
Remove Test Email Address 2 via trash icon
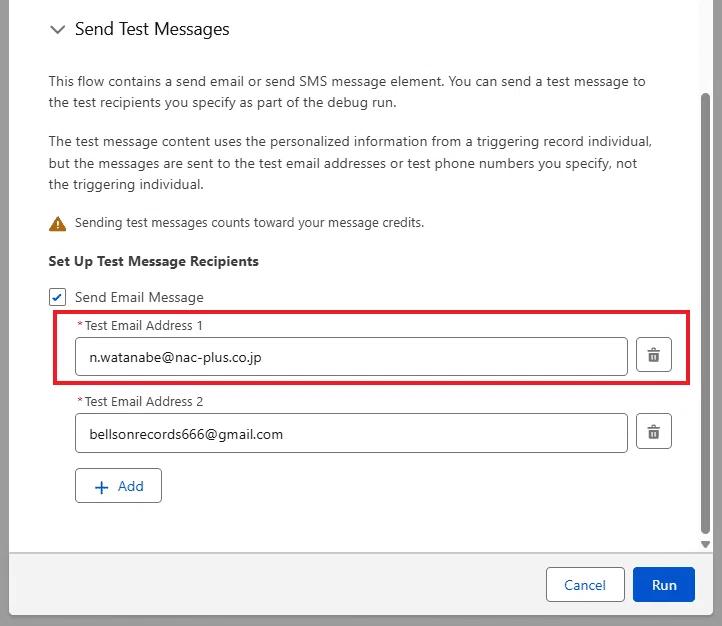[x=654, y=432]
